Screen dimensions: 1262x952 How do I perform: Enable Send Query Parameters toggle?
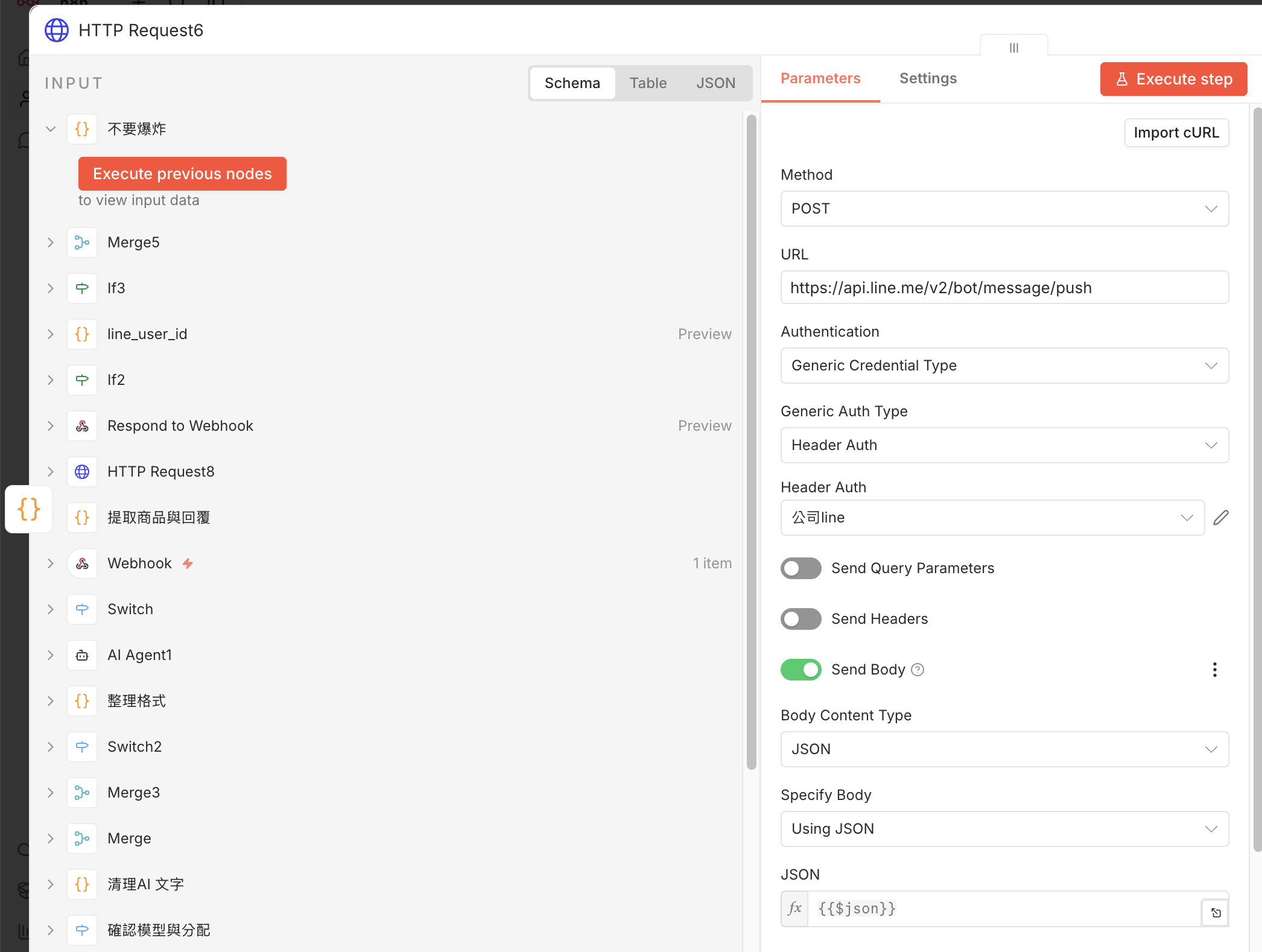click(801, 568)
